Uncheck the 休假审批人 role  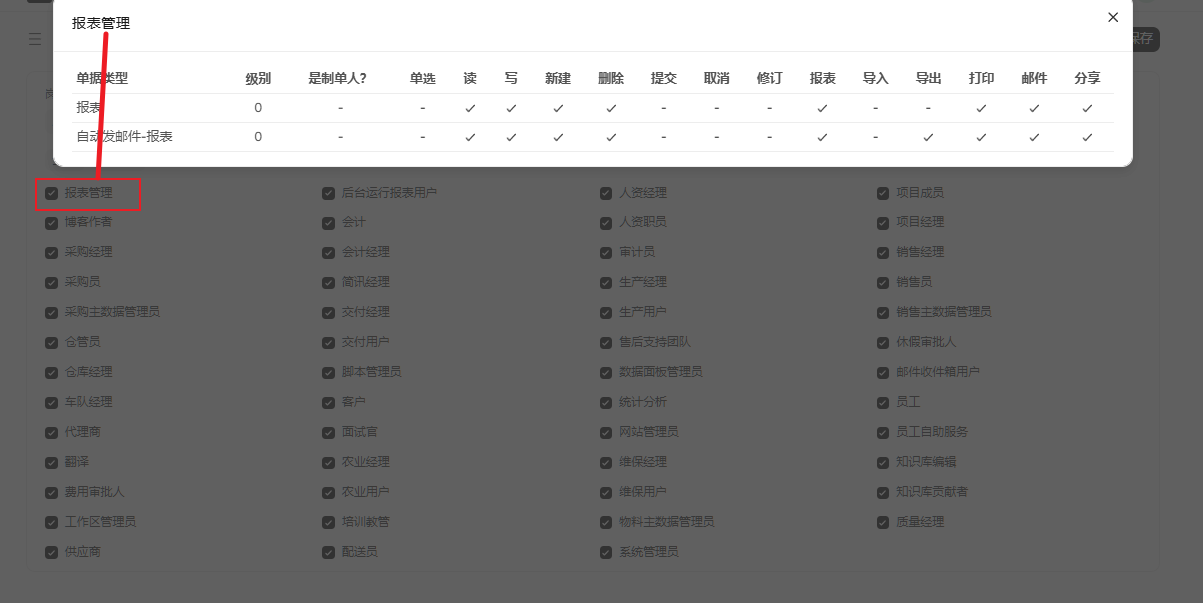[x=883, y=342]
